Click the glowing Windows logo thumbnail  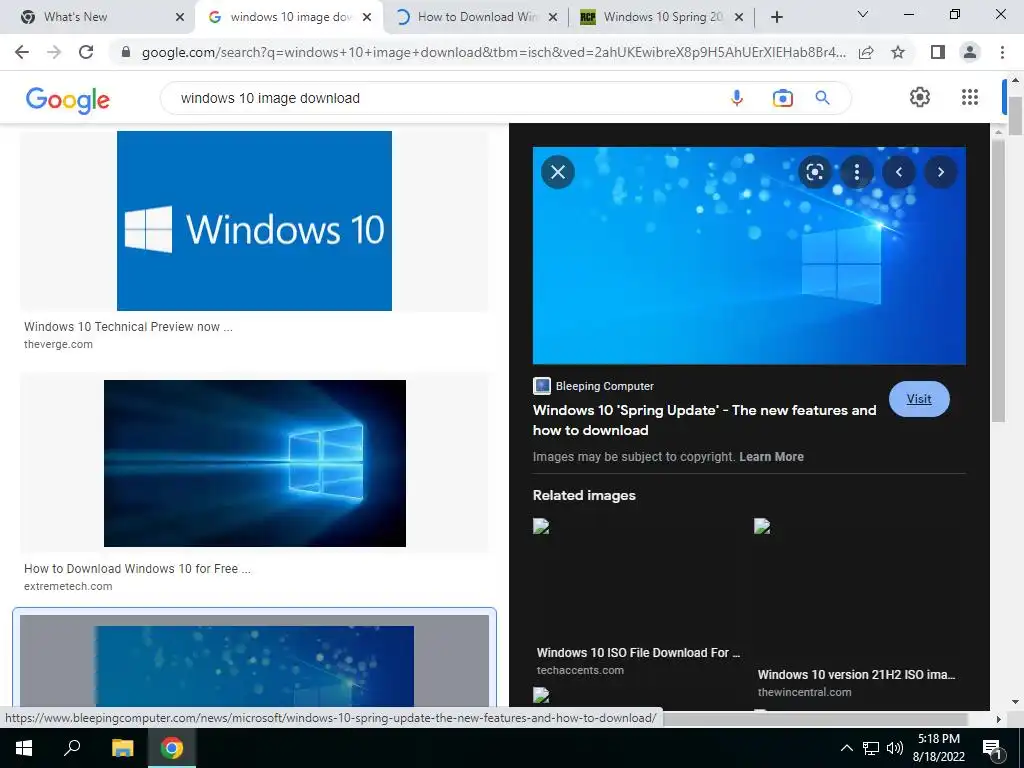coord(255,463)
